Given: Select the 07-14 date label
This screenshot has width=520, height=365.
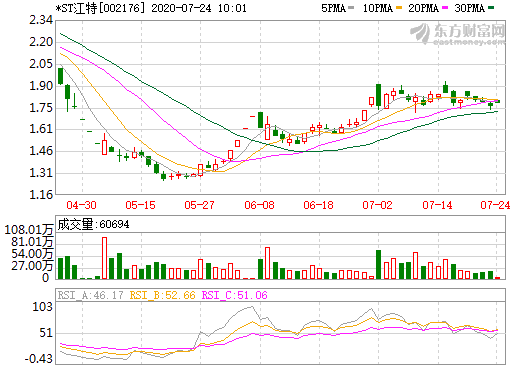Looking at the screenshot, I should point(438,205).
